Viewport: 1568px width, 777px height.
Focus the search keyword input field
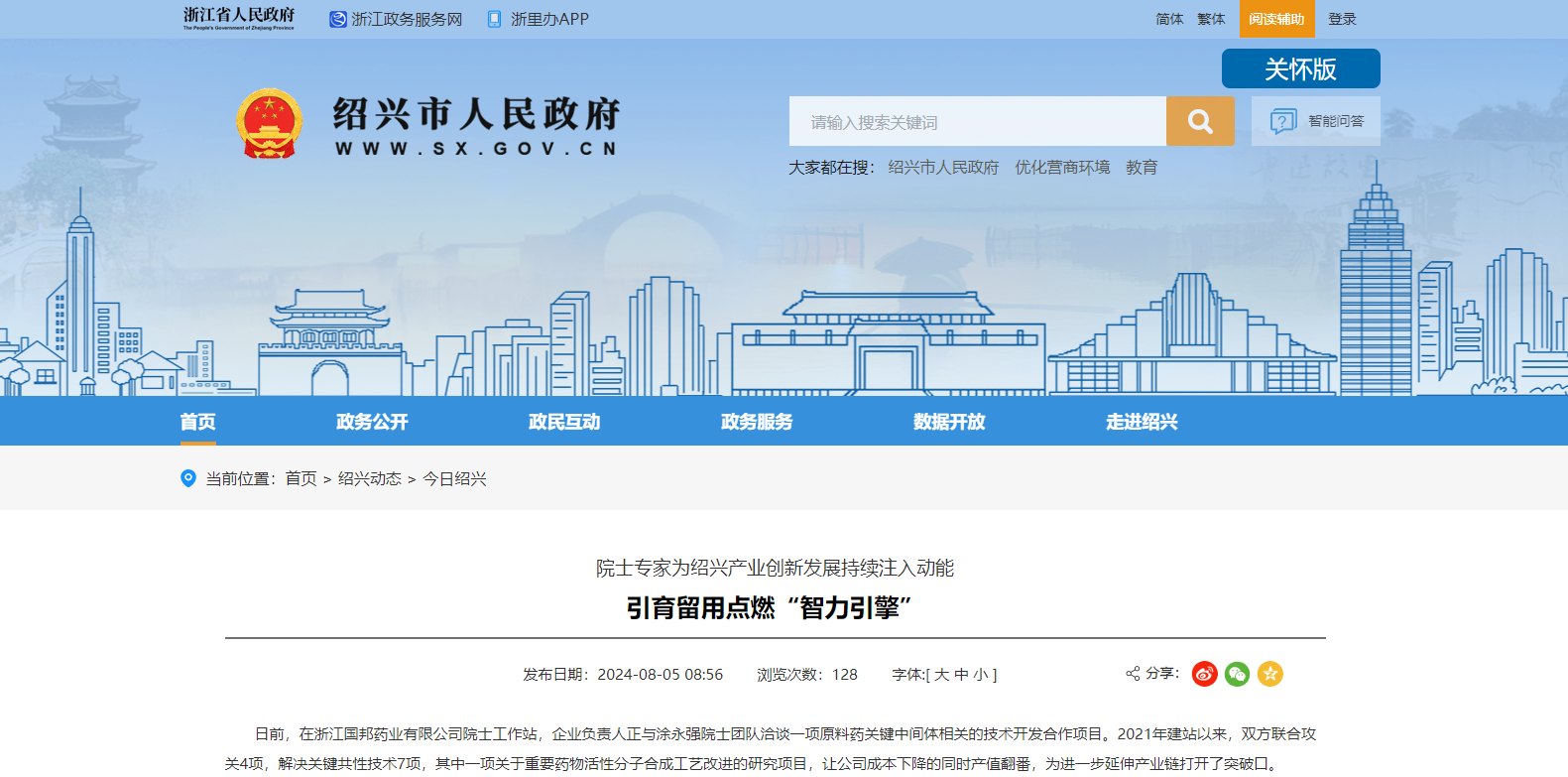click(977, 122)
